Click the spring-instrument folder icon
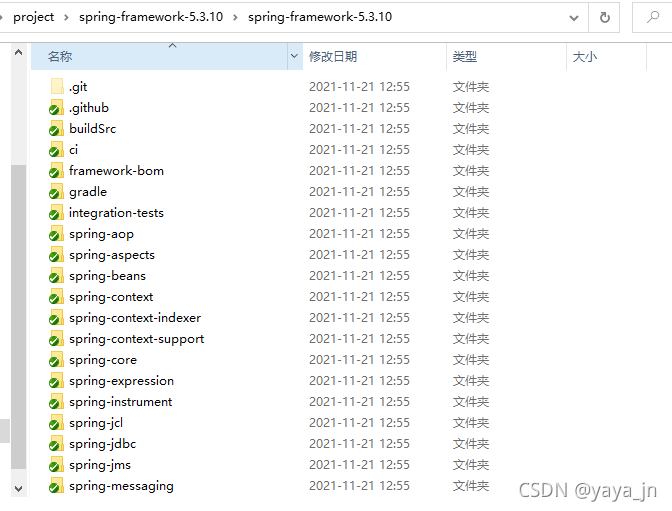672x511 pixels. point(57,401)
